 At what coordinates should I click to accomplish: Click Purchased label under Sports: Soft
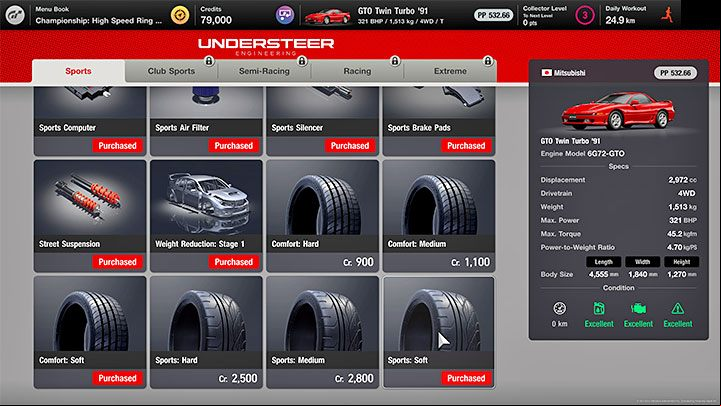(x=466, y=378)
